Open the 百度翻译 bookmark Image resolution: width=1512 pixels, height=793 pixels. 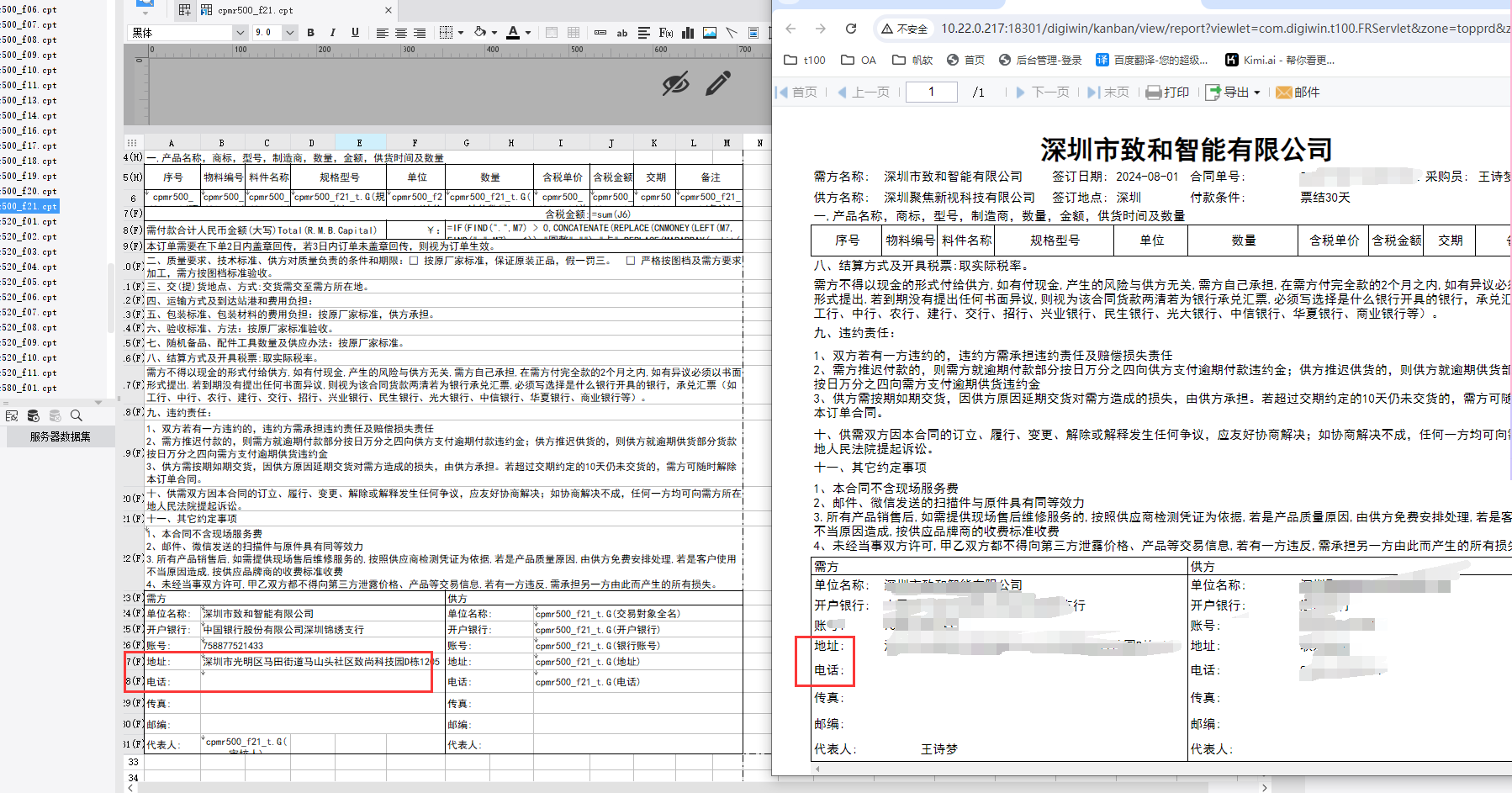[x=1151, y=60]
